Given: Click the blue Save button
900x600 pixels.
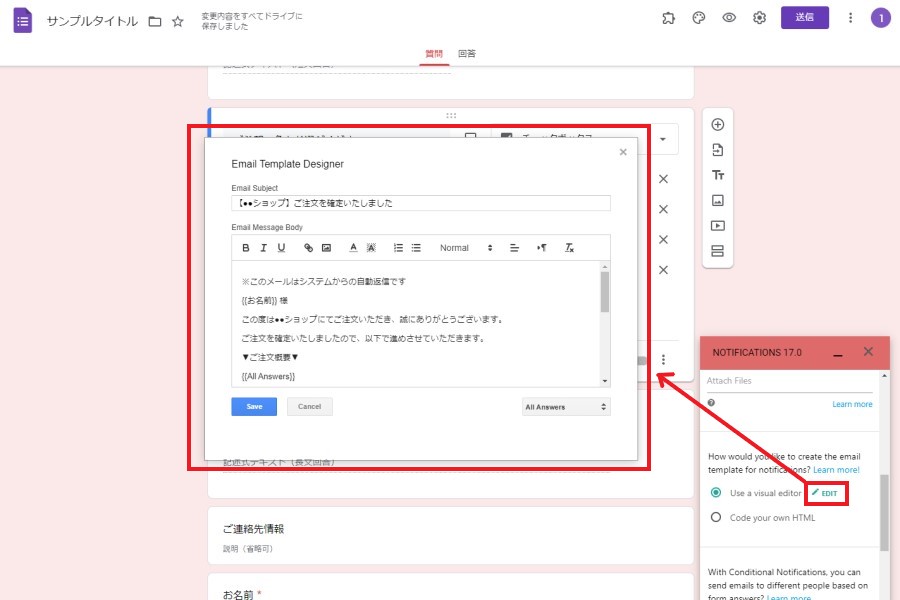Looking at the screenshot, I should pyautogui.click(x=254, y=407).
